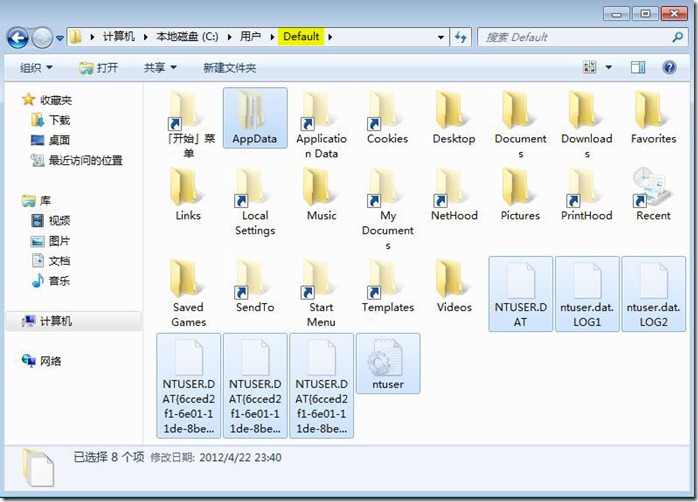Select the PrintHood shortcut folder
698x502 pixels.
[x=587, y=195]
